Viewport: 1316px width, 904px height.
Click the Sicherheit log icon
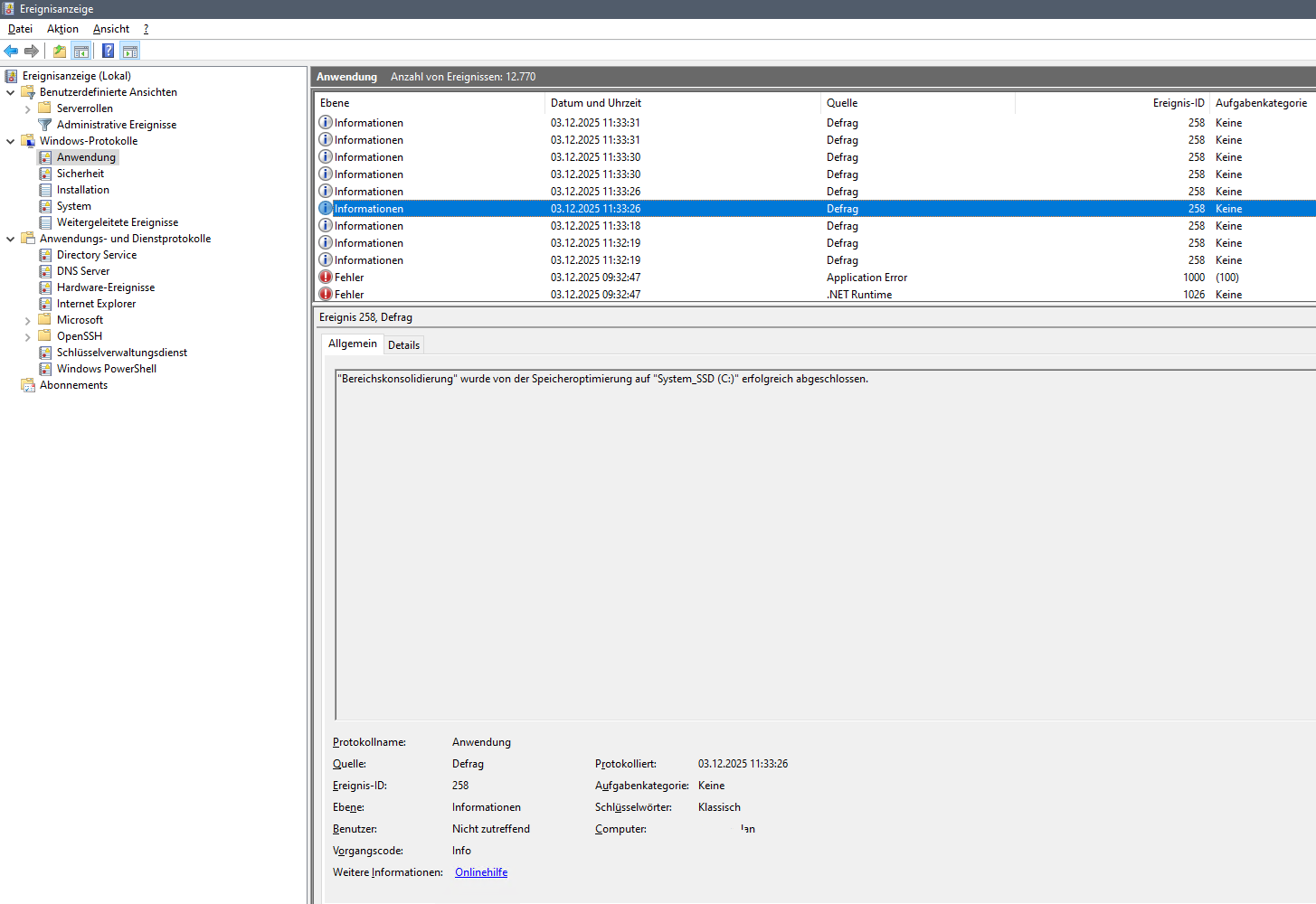(45, 174)
